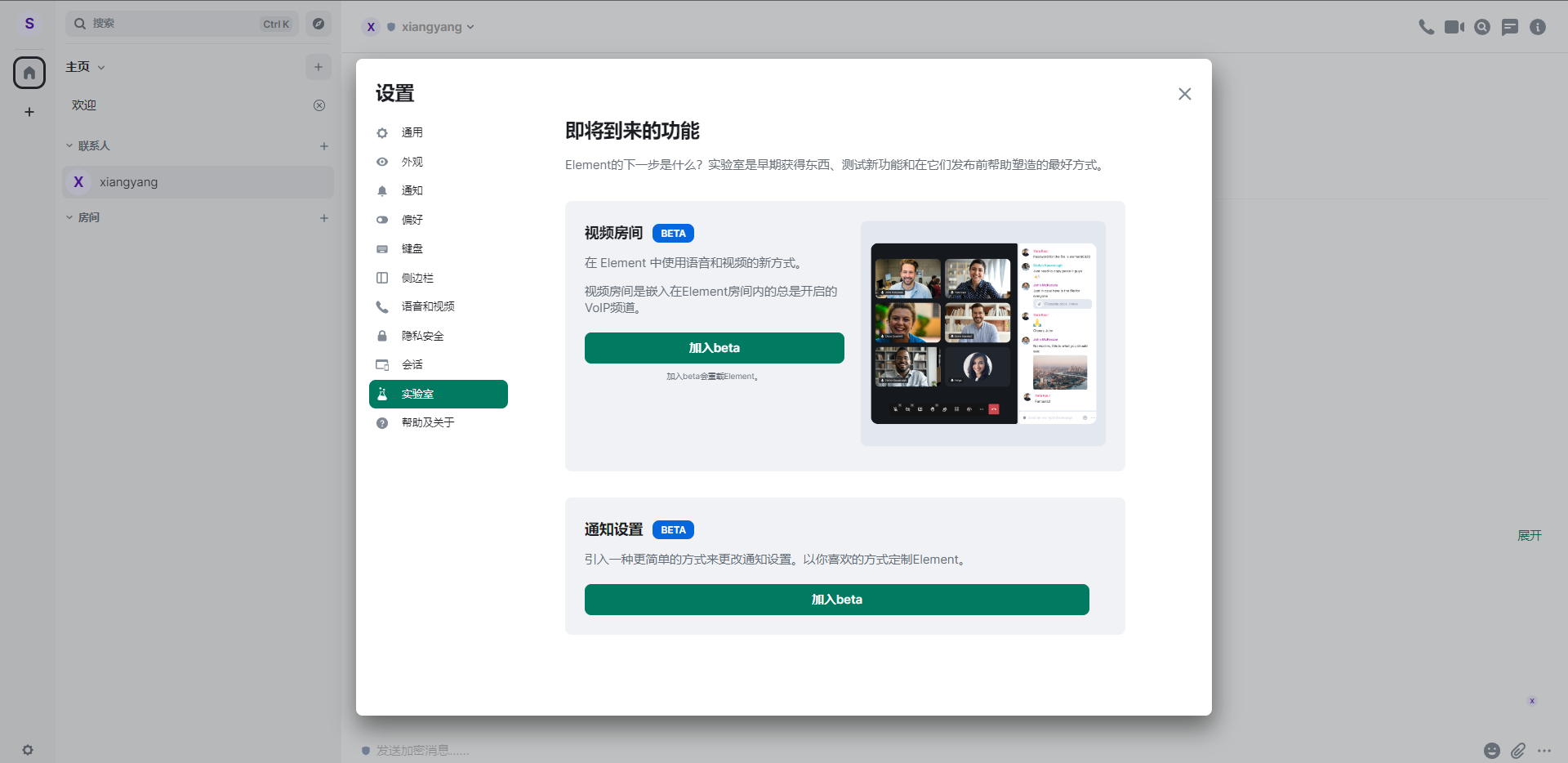
Task: Click the 展开 expand link
Action: click(x=1530, y=536)
